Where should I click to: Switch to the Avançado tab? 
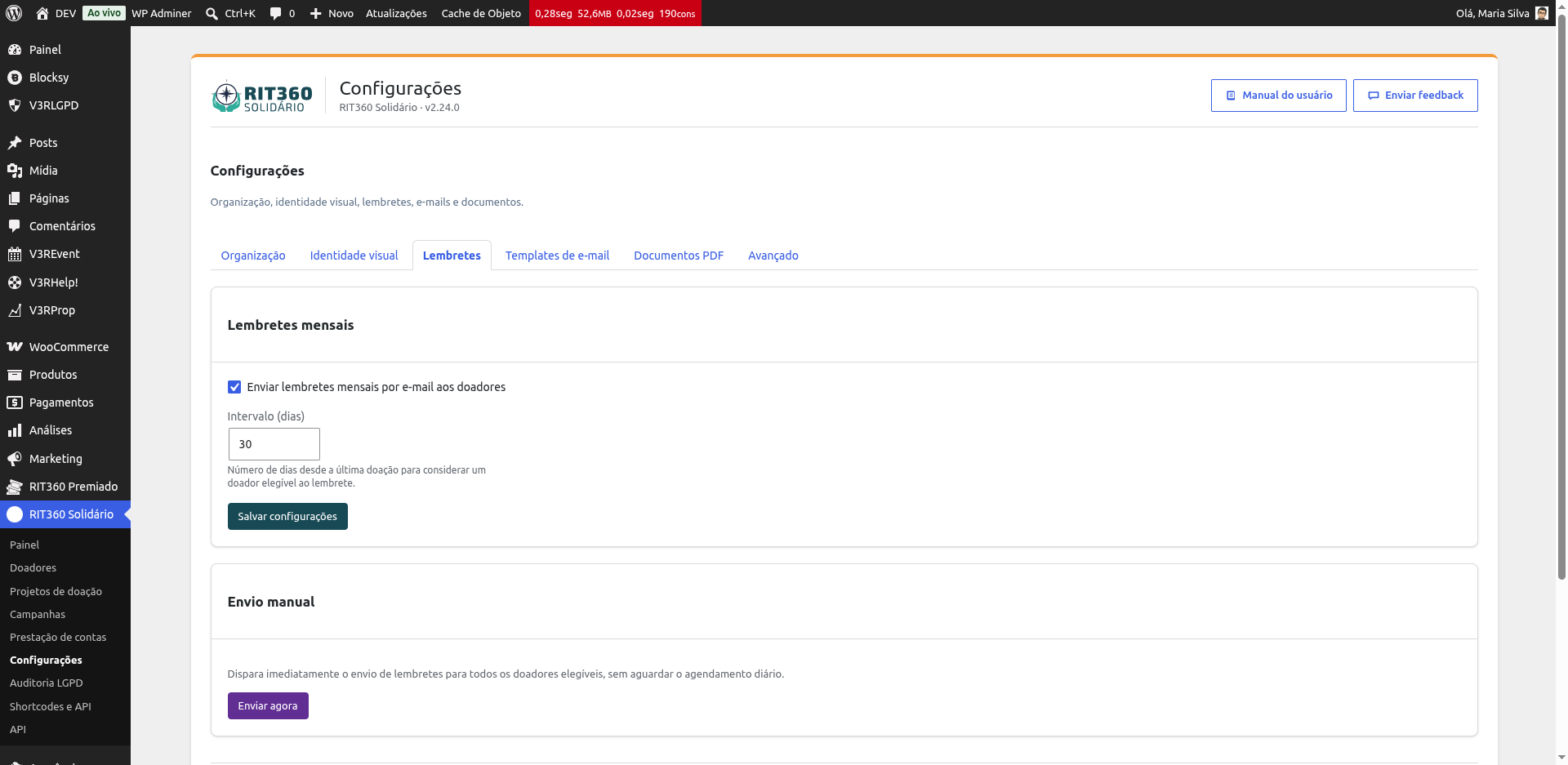click(x=773, y=256)
